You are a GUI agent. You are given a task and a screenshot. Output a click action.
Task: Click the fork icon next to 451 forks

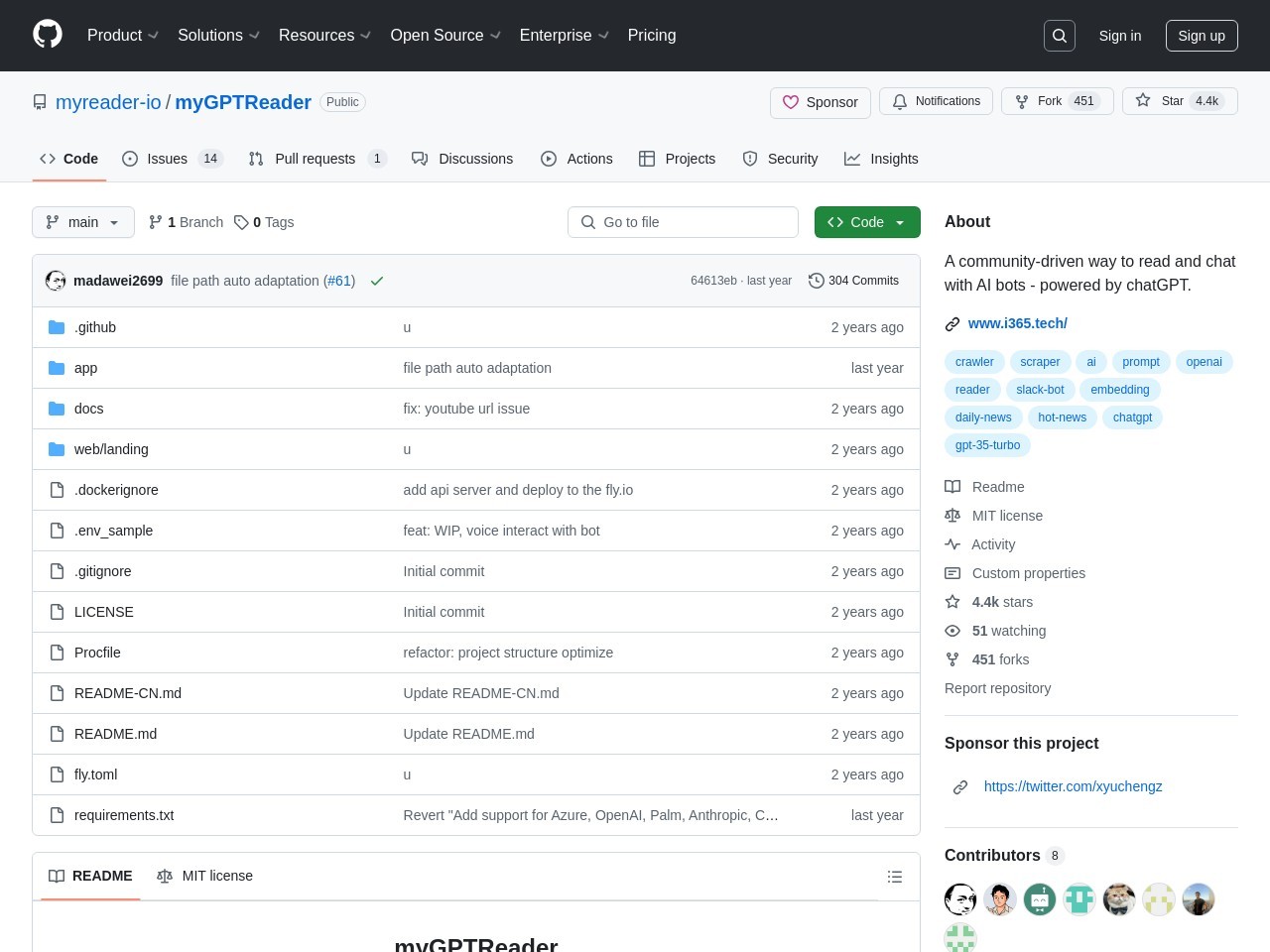[952, 659]
